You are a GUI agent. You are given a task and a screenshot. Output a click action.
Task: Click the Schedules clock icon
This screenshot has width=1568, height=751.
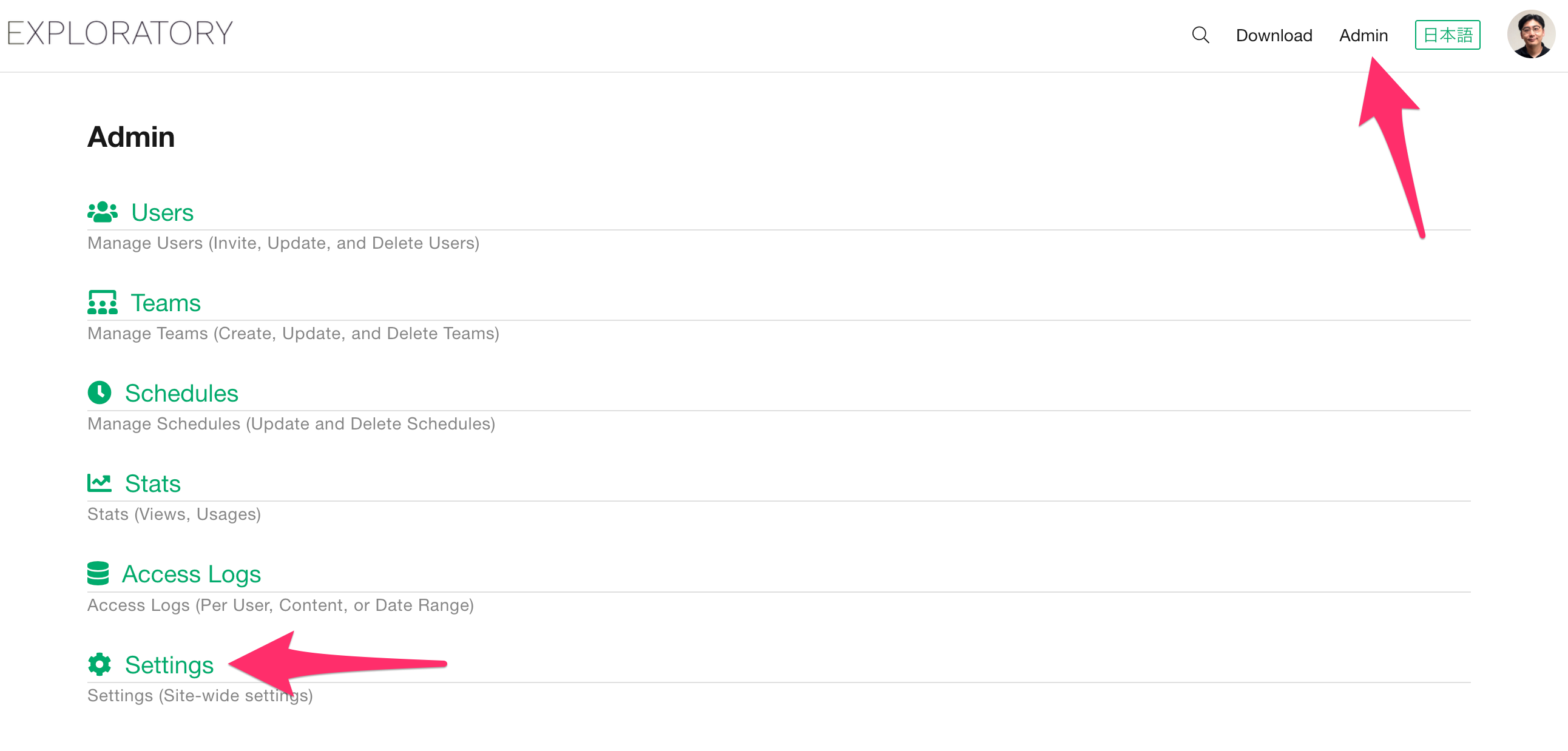(100, 392)
